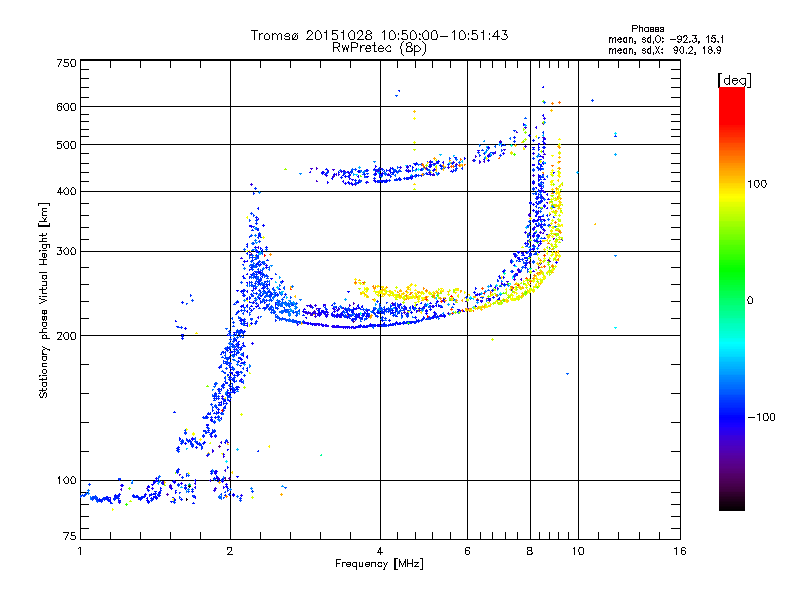Click the x-axis tick label '10'
The width and height of the screenshot is (800, 600).
pos(578,551)
